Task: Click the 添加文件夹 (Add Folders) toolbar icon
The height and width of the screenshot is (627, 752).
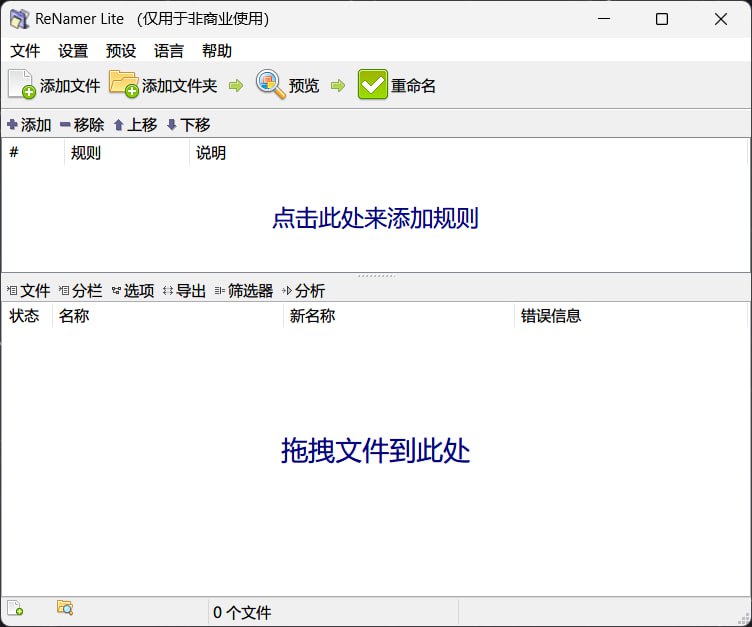Action: [x=124, y=84]
